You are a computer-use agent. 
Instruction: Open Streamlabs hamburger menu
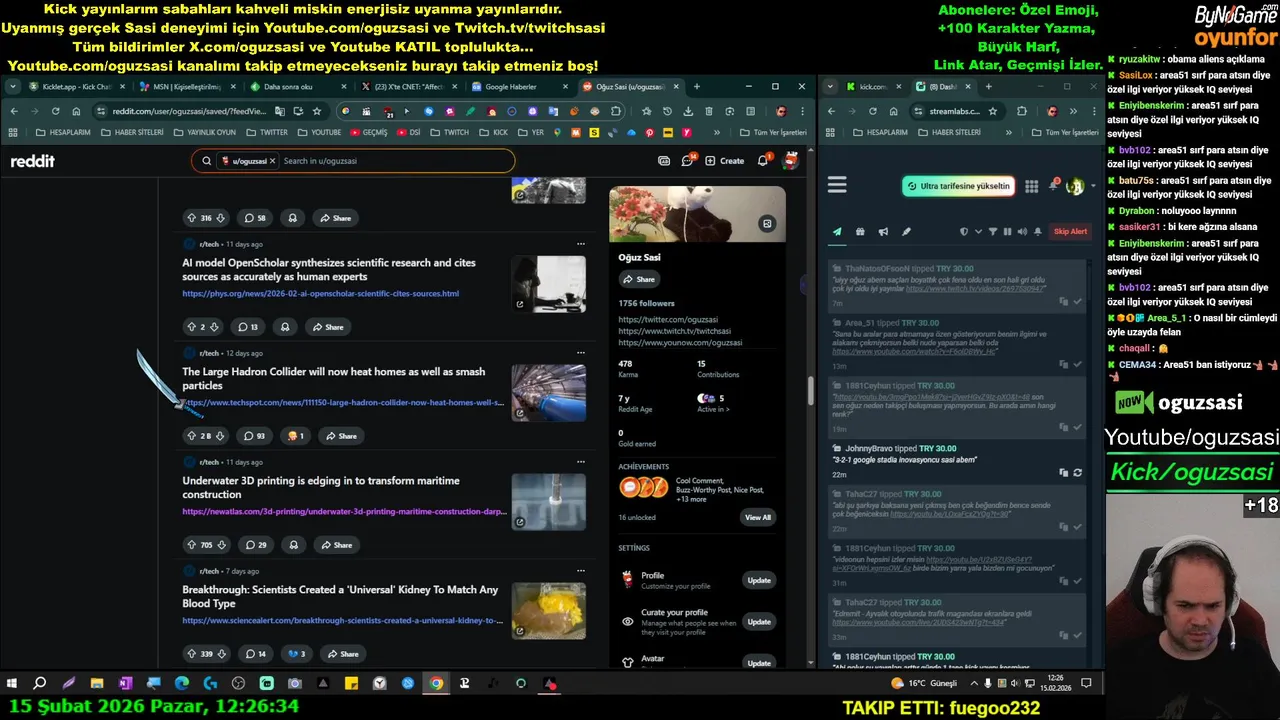click(837, 185)
